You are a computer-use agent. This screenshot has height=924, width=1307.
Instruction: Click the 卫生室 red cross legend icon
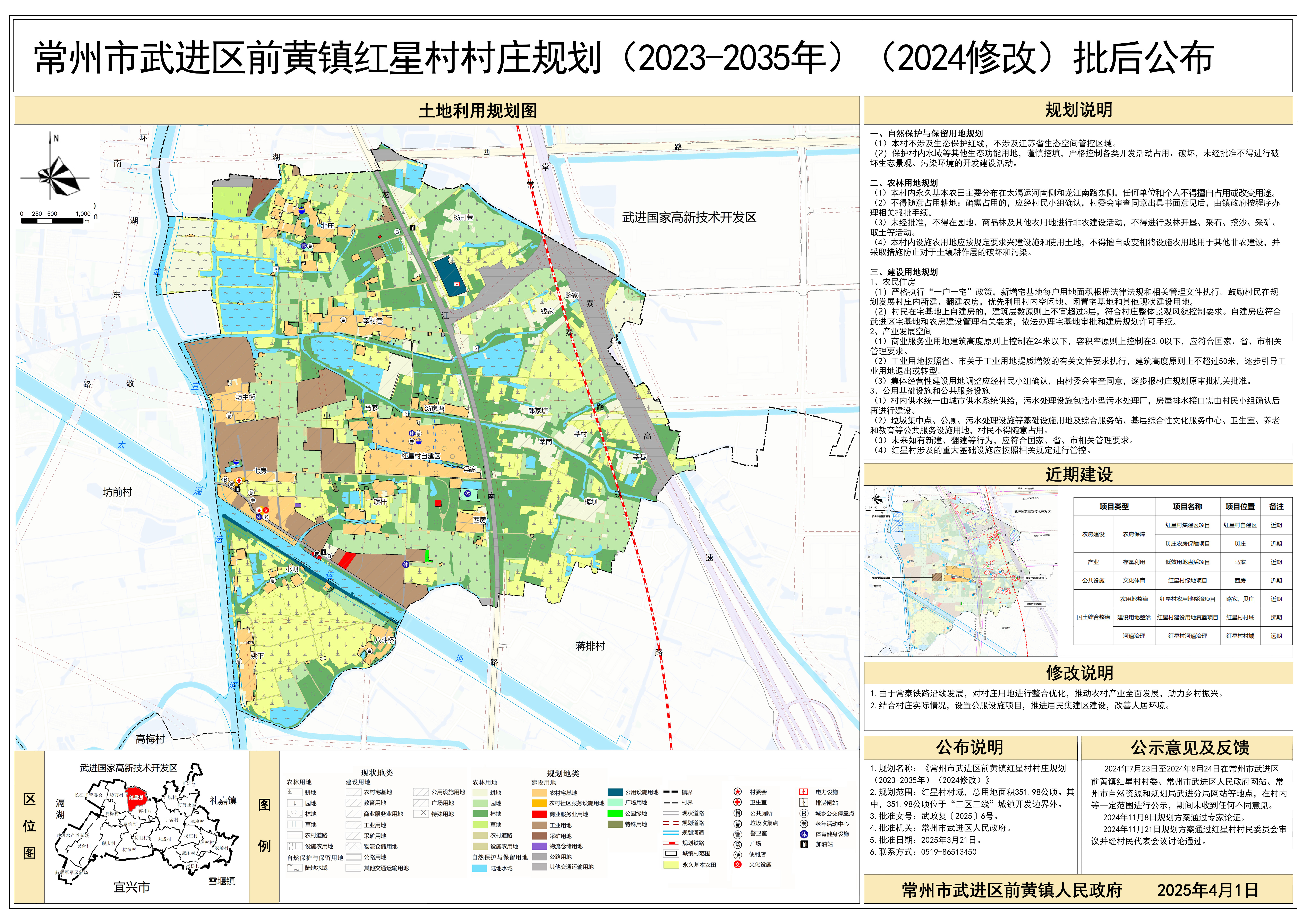point(738,802)
